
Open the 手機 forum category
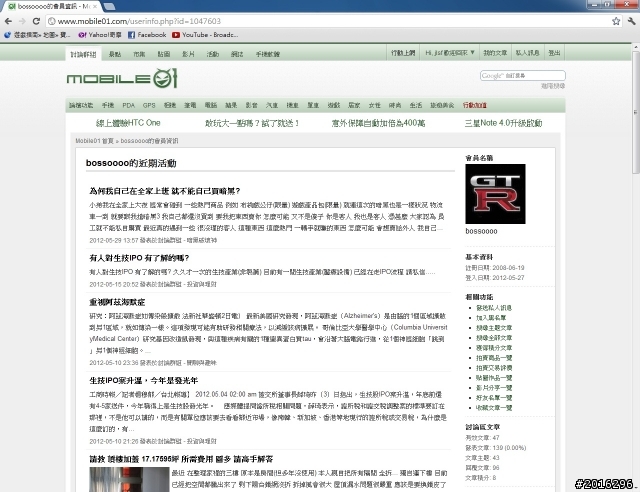108,105
